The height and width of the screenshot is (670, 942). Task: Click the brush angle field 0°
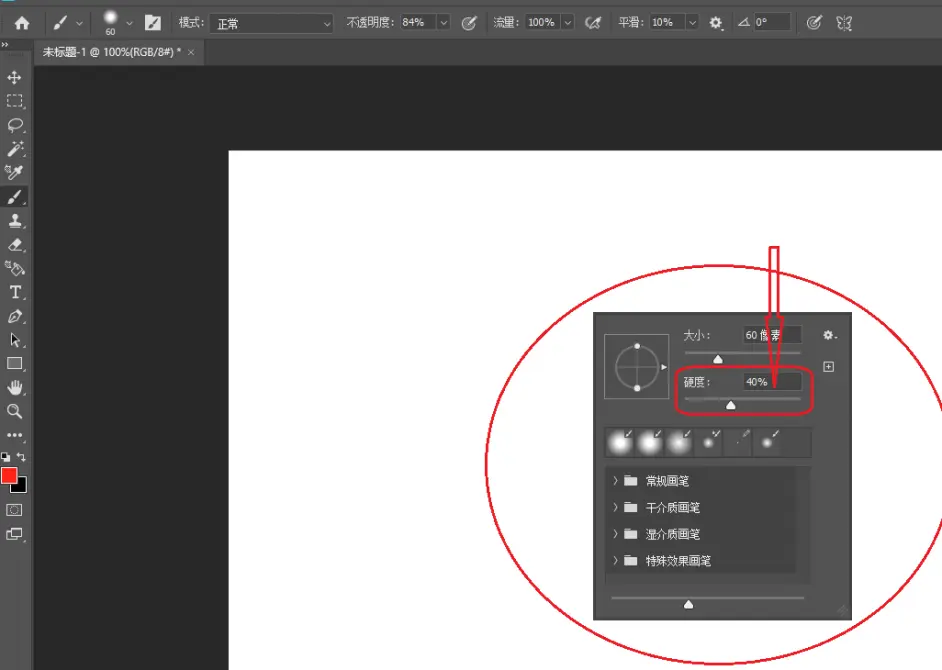[x=771, y=23]
